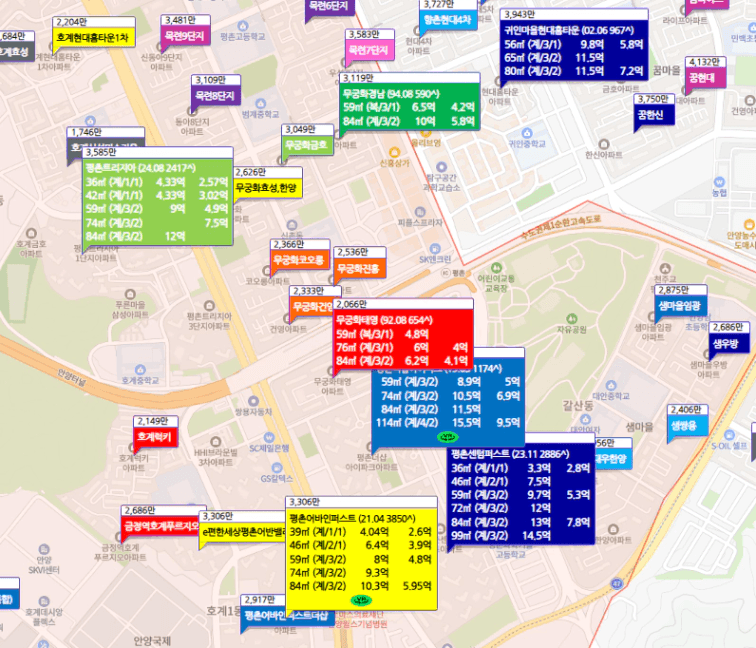Open the purple 목련8단지 price tag

[x=216, y=91]
